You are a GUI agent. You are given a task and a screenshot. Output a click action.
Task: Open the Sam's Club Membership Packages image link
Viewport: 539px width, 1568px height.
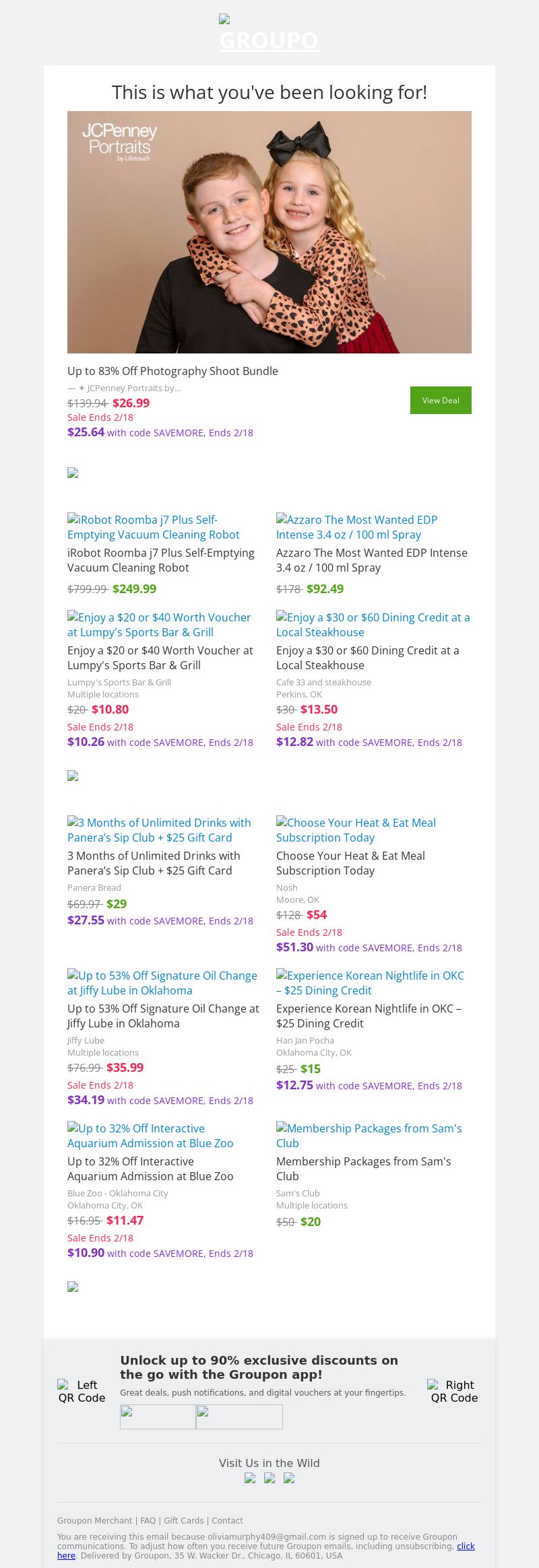(369, 1136)
